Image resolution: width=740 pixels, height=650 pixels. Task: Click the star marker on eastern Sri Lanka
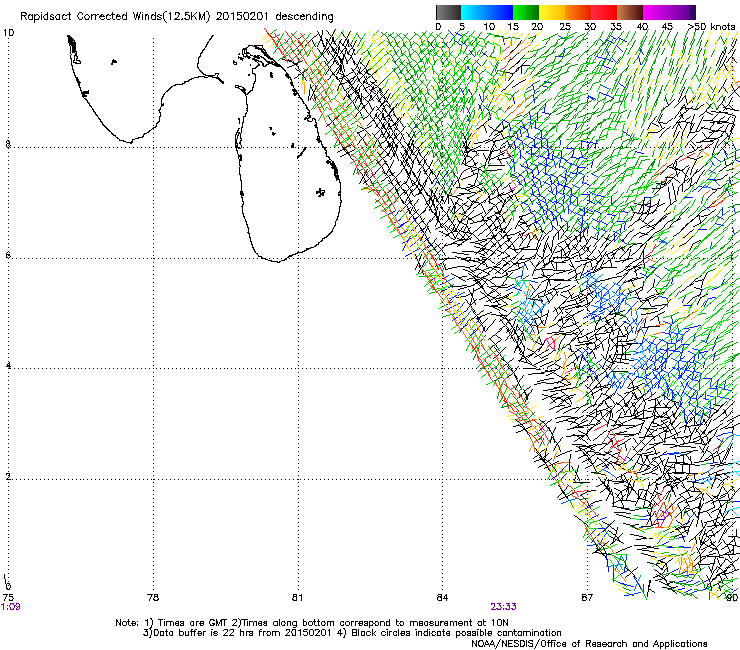[x=321, y=192]
